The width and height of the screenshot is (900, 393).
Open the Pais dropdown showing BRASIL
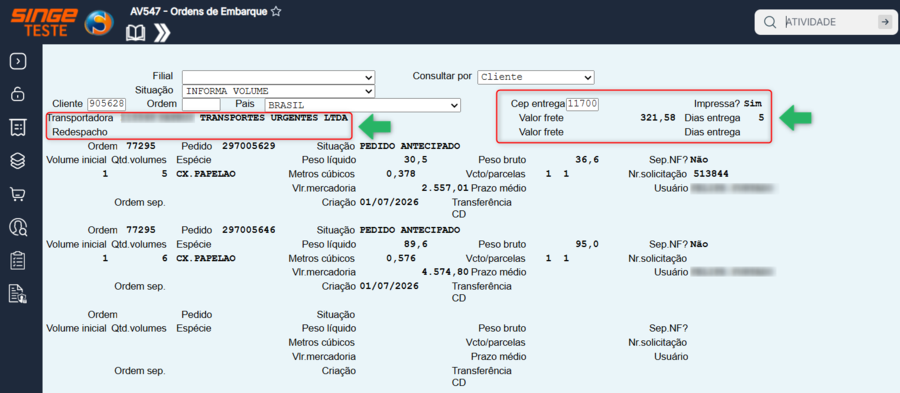tap(363, 105)
